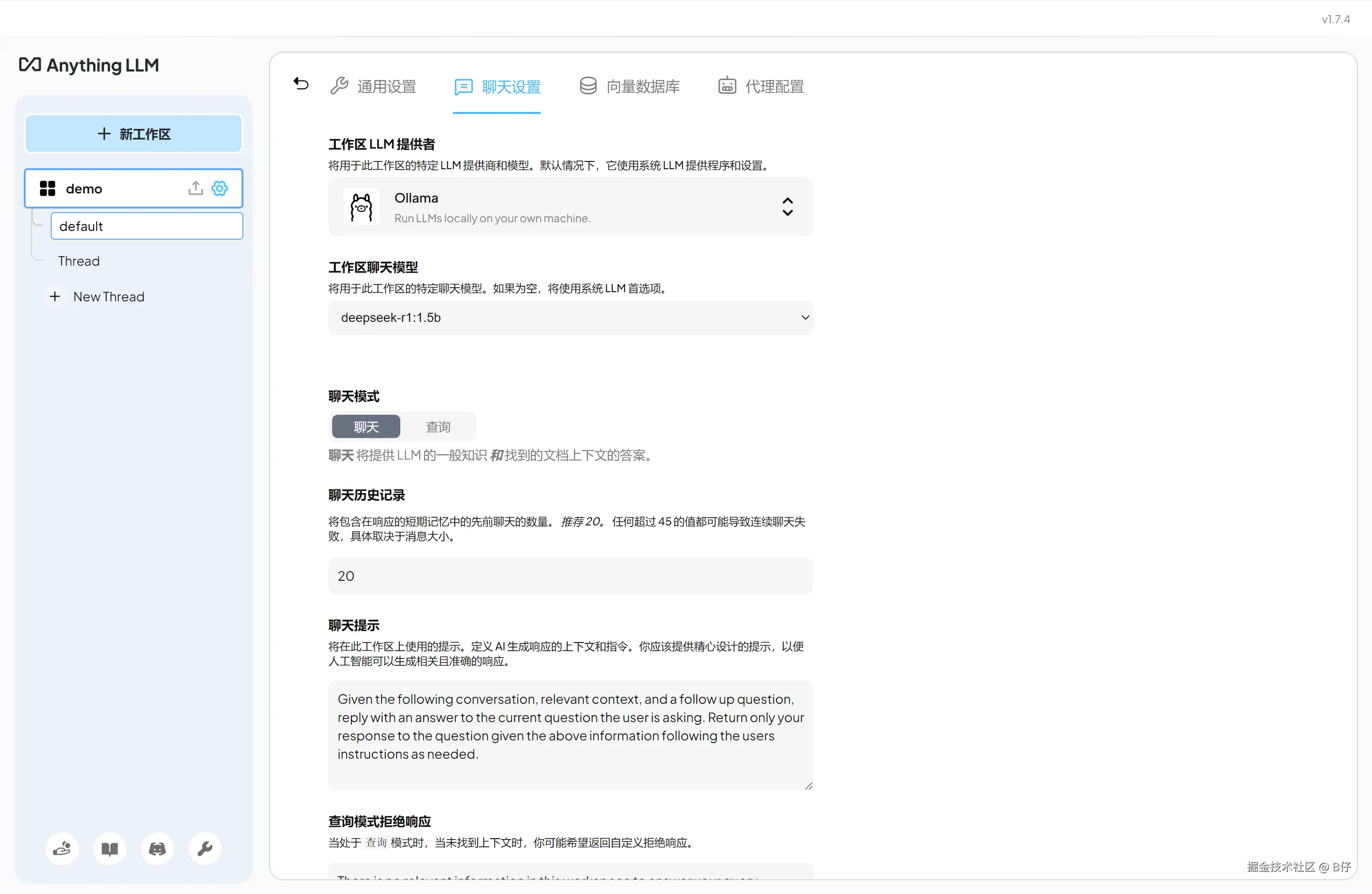1372x894 pixels.
Task: Click into the chat prompt textarea
Action: click(570, 734)
